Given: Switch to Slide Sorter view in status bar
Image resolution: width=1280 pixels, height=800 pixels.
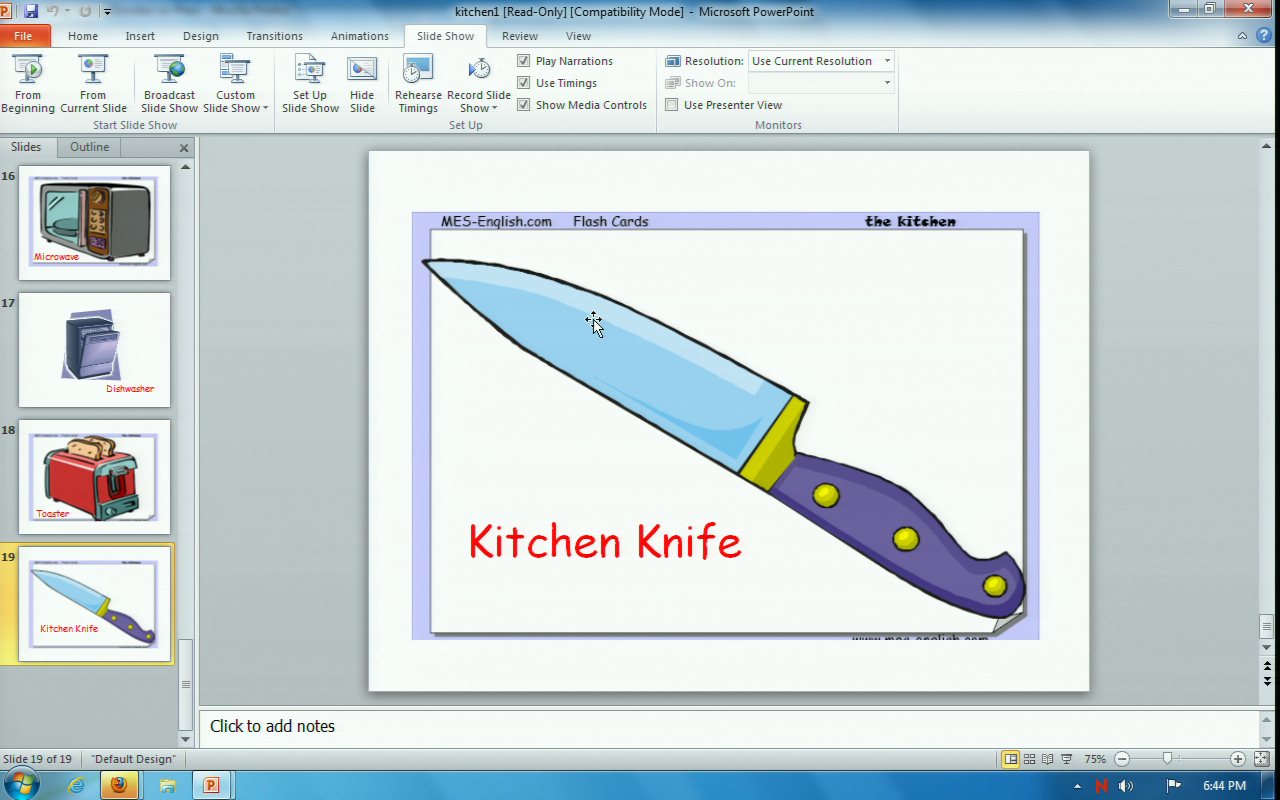Looking at the screenshot, I should click(x=1029, y=759).
